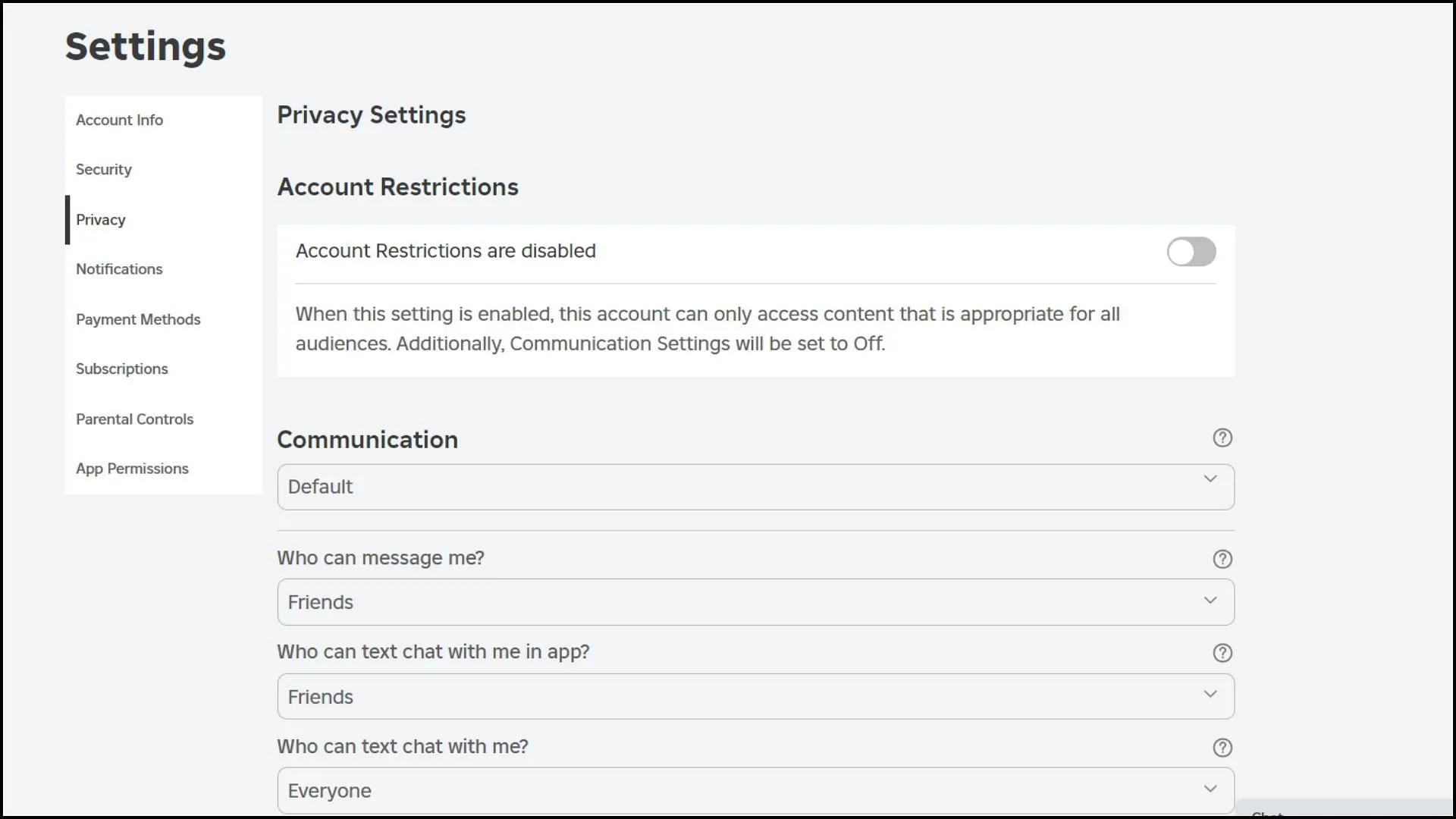Click the 'Who can message me?' help icon

pyautogui.click(x=1223, y=559)
